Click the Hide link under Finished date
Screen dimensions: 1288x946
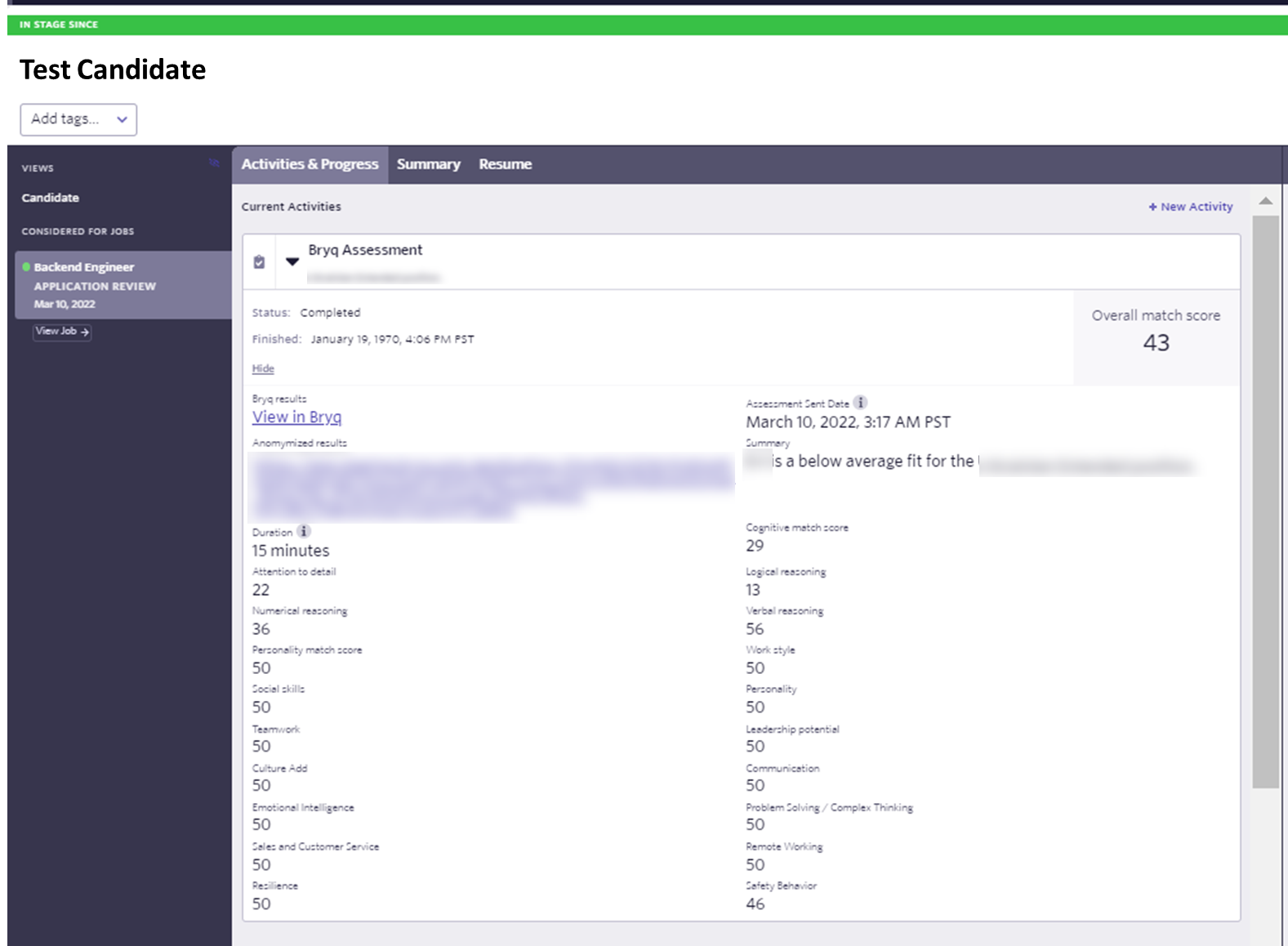coord(263,369)
